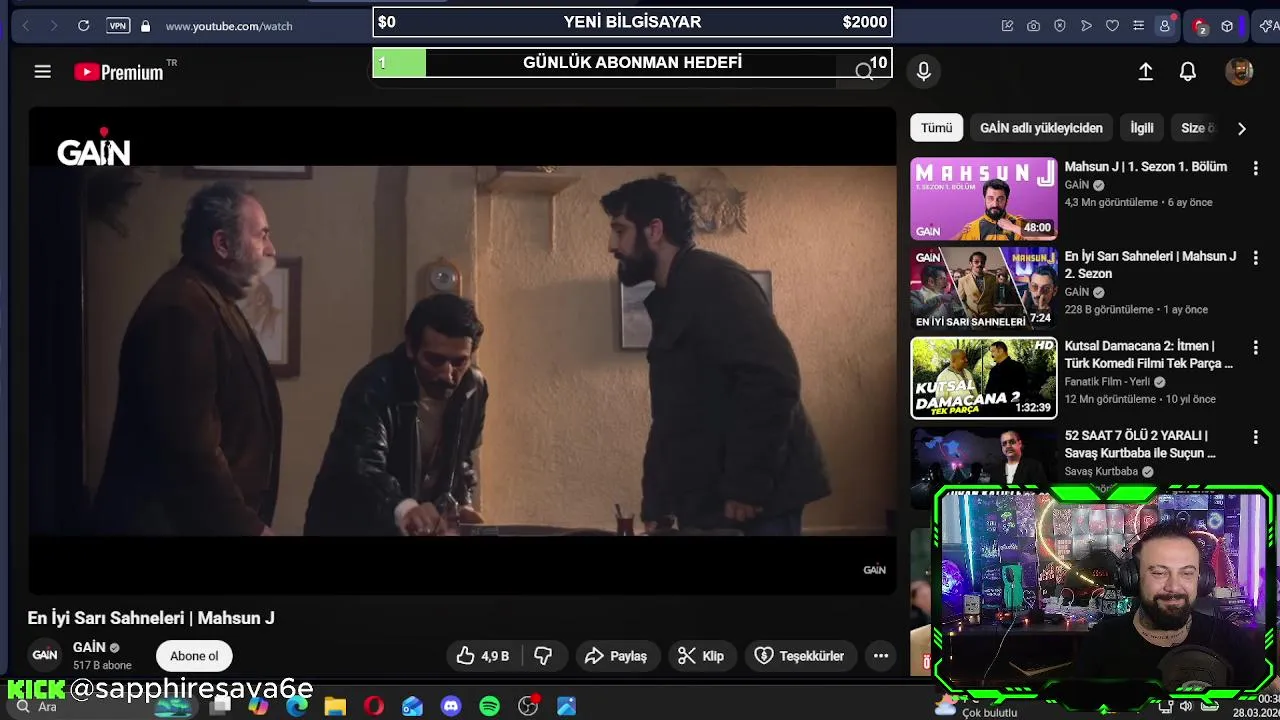Screen dimensions: 1280x720
Task: Open the account avatar menu
Action: (x=1239, y=72)
